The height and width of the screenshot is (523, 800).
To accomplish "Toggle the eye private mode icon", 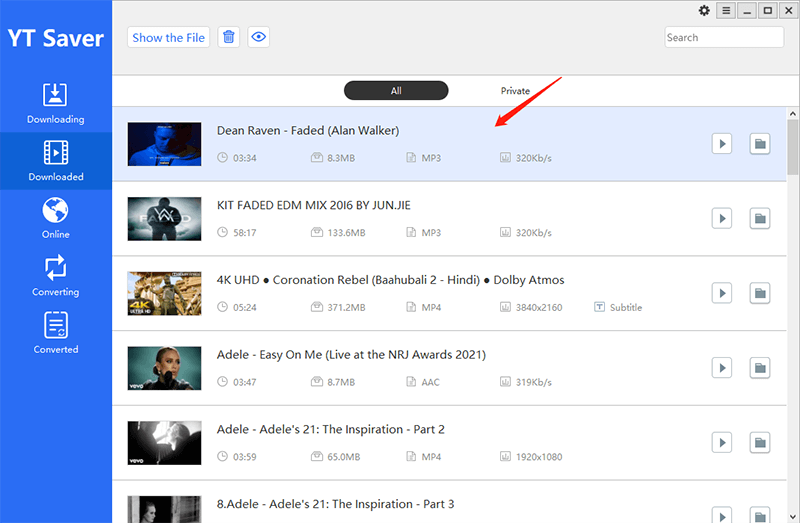I will coord(259,37).
